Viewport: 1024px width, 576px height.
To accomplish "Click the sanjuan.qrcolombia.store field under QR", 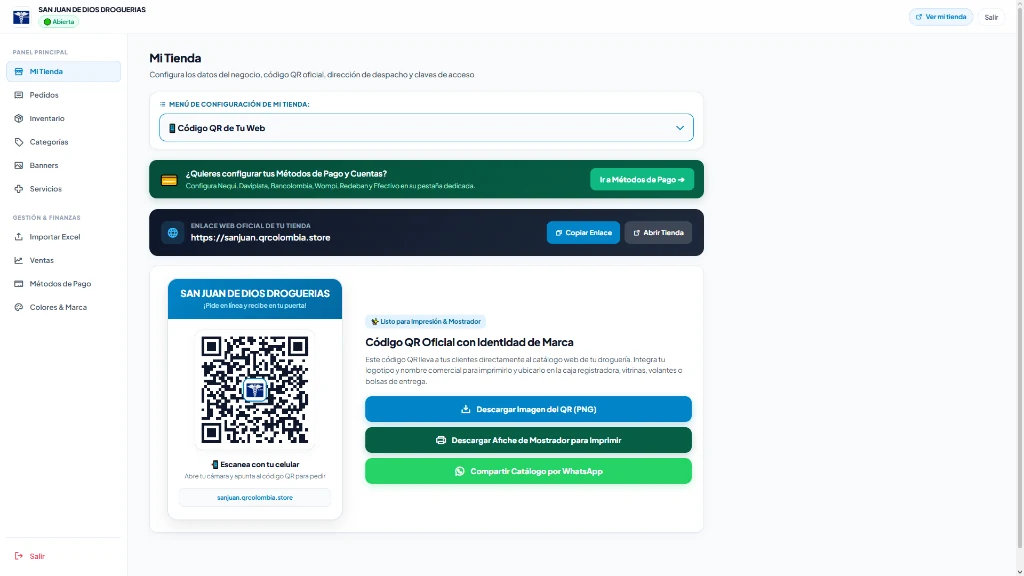I will tap(255, 497).
